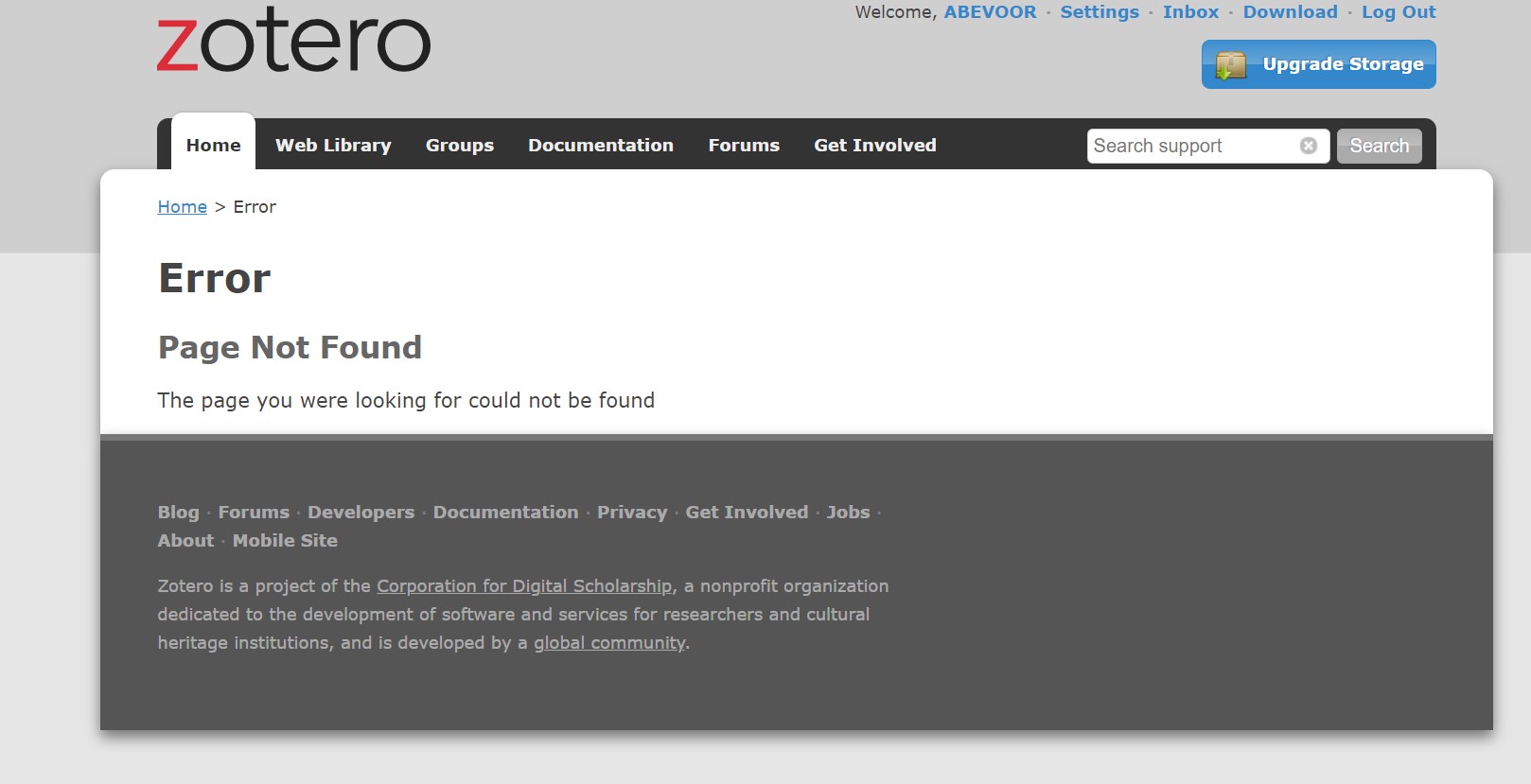Open the Forums footer link

tap(254, 512)
